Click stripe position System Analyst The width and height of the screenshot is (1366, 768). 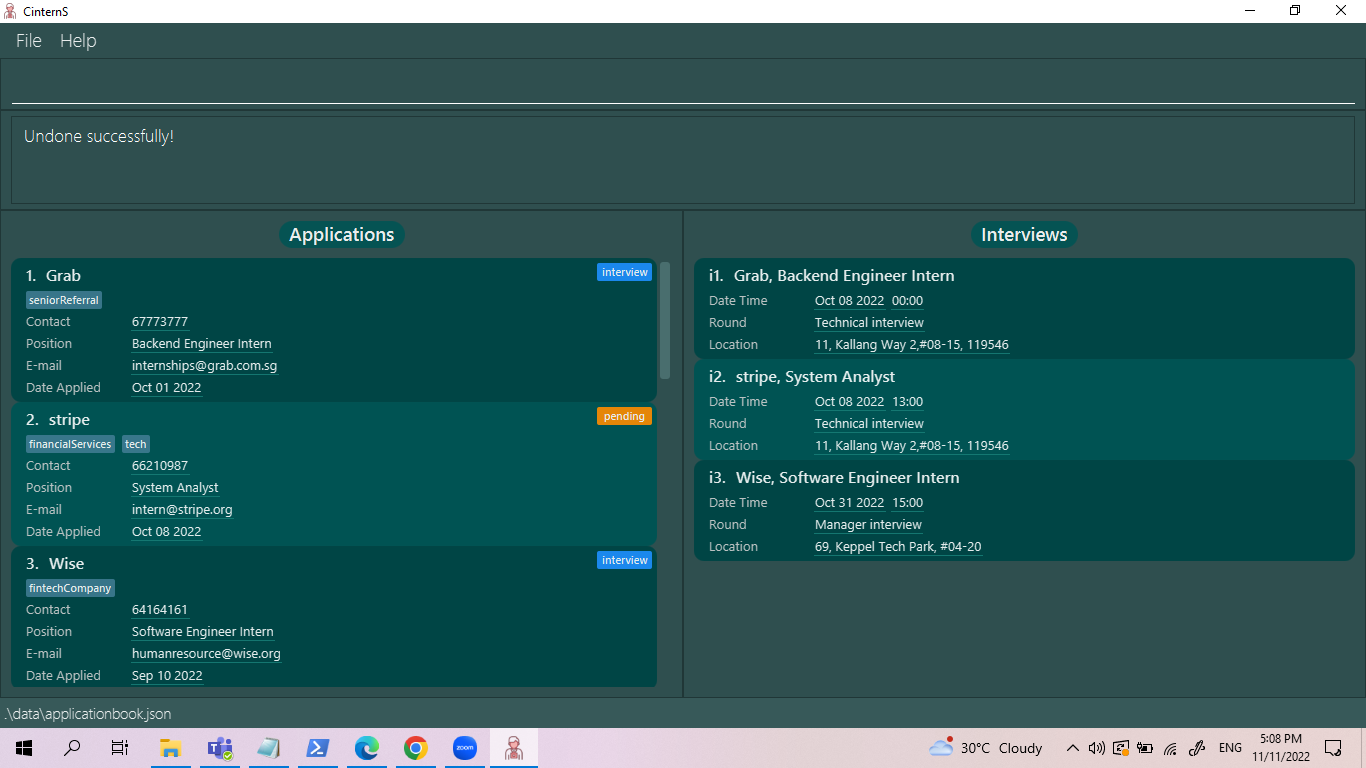175,488
